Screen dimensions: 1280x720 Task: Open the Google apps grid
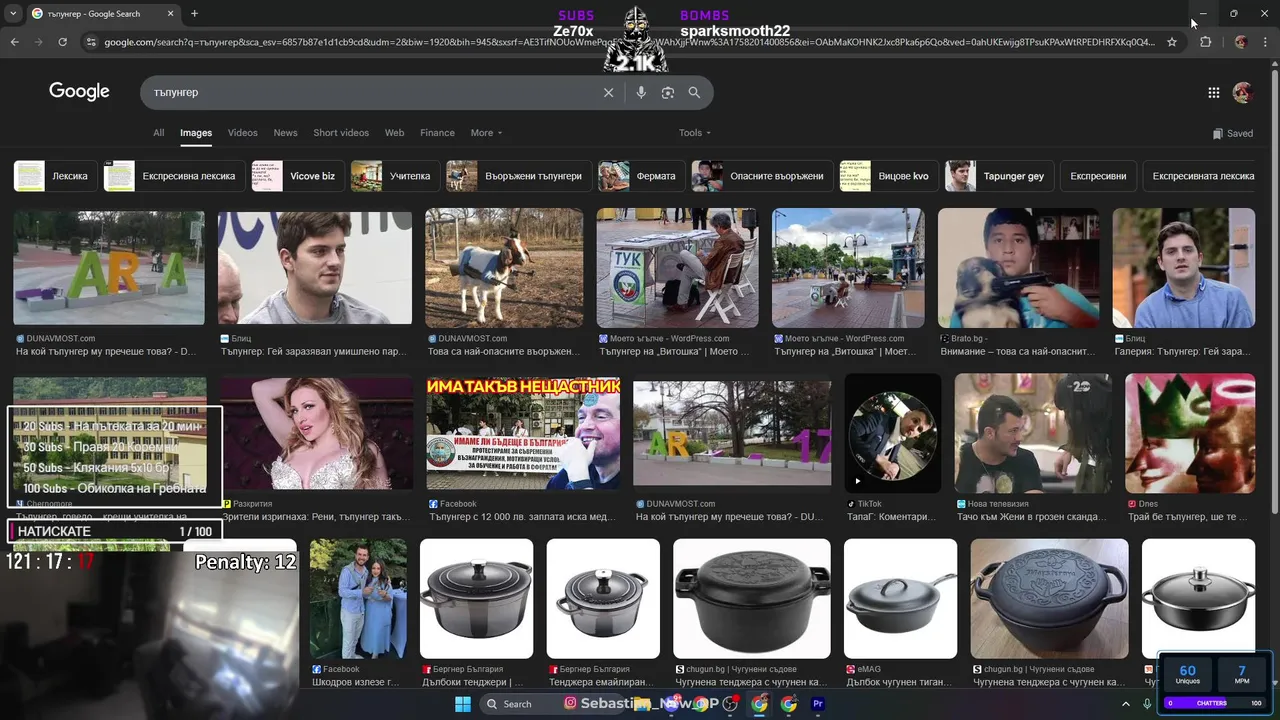[x=1213, y=92]
